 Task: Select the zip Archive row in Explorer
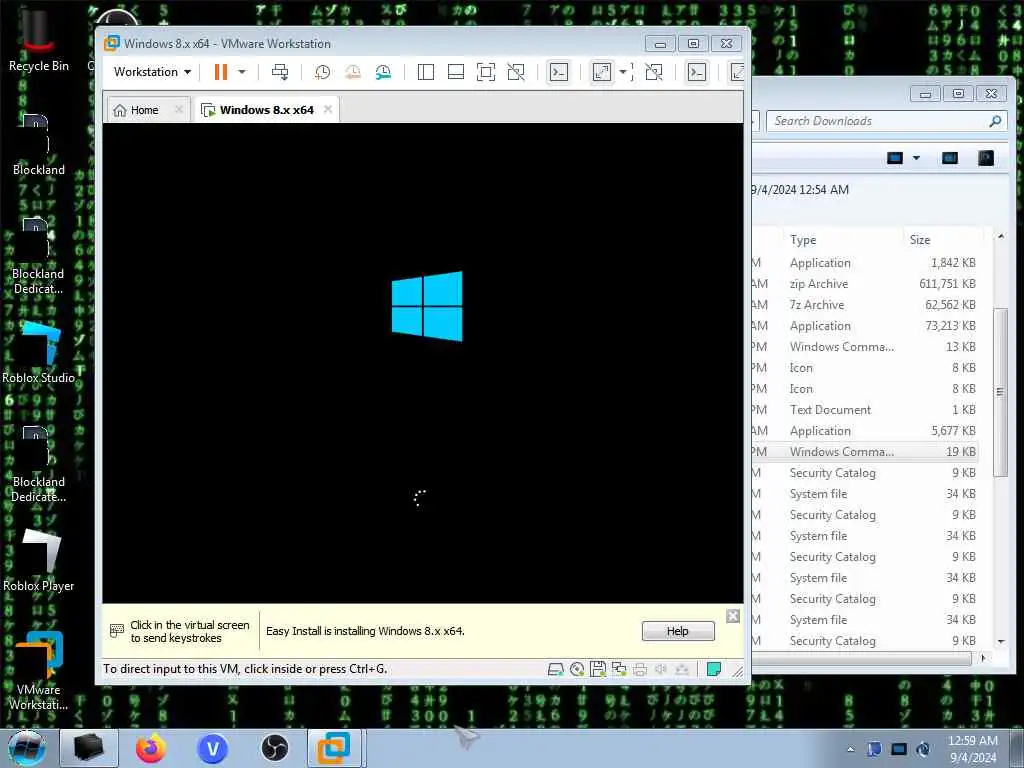tap(864, 283)
